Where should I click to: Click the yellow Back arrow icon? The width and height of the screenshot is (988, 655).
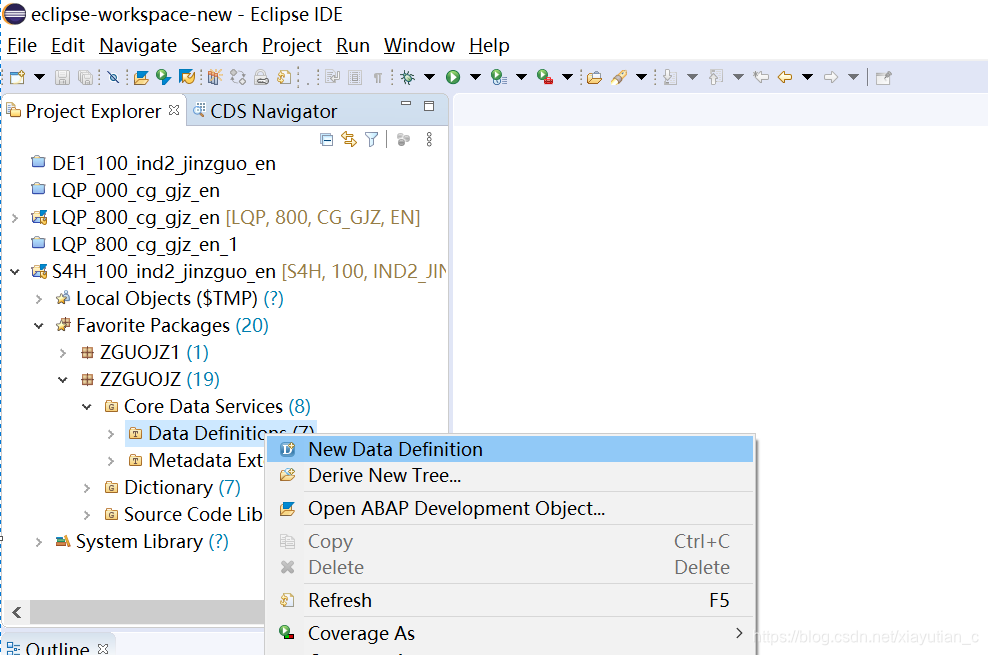click(x=785, y=77)
